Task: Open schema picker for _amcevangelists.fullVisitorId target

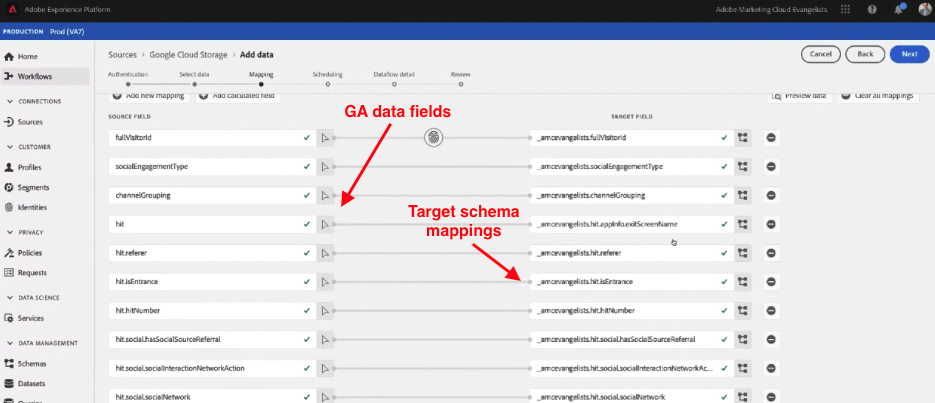Action: pyautogui.click(x=742, y=138)
